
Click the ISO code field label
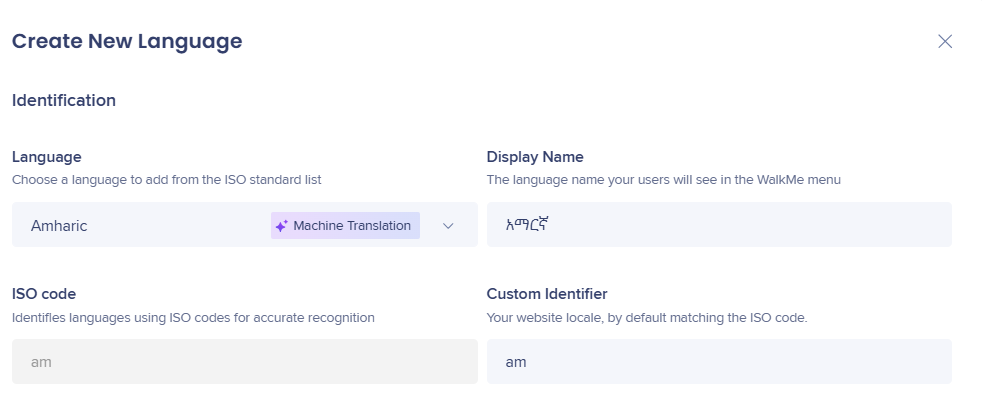tap(44, 294)
